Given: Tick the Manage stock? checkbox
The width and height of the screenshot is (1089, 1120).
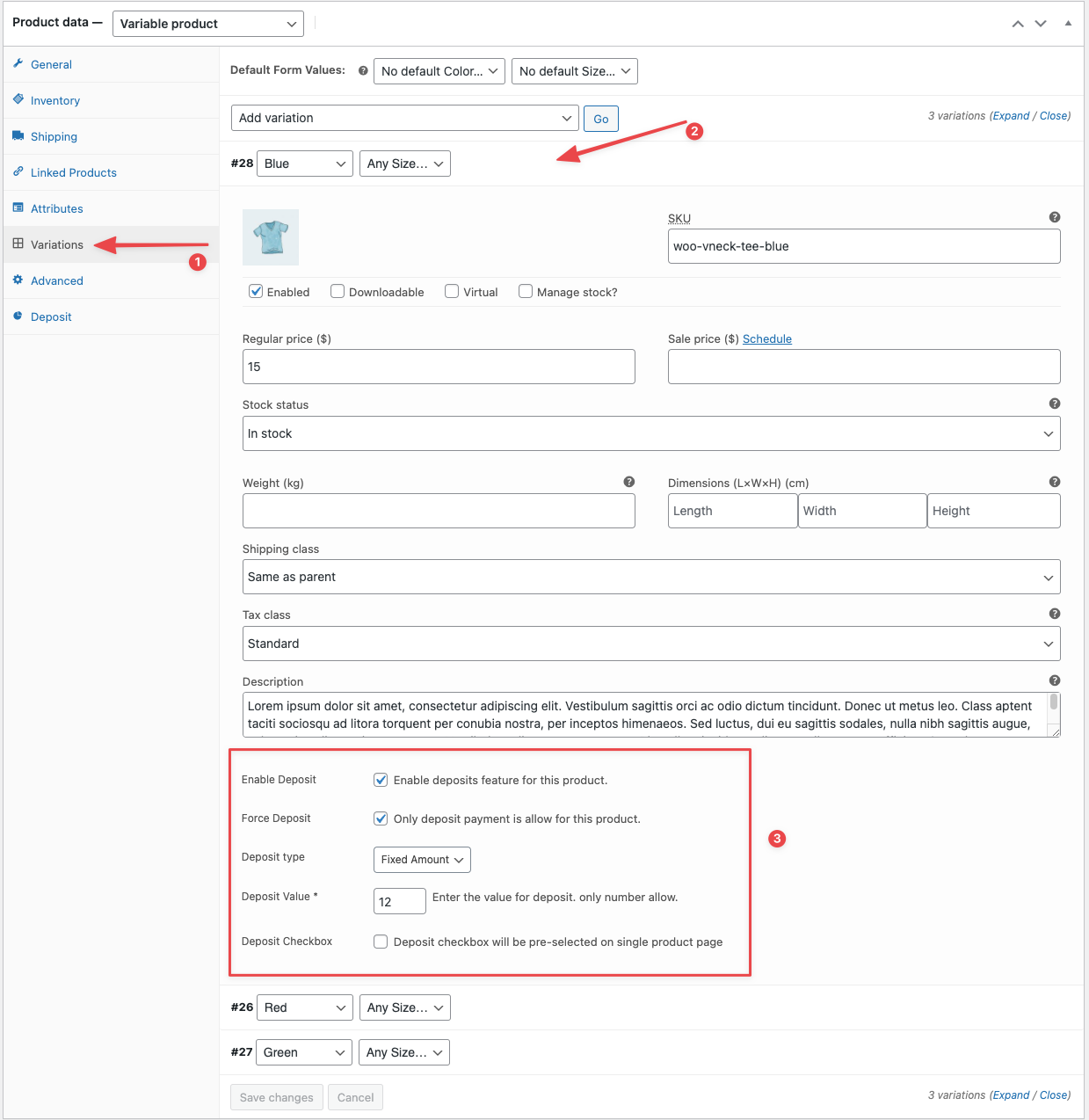Looking at the screenshot, I should pos(526,292).
